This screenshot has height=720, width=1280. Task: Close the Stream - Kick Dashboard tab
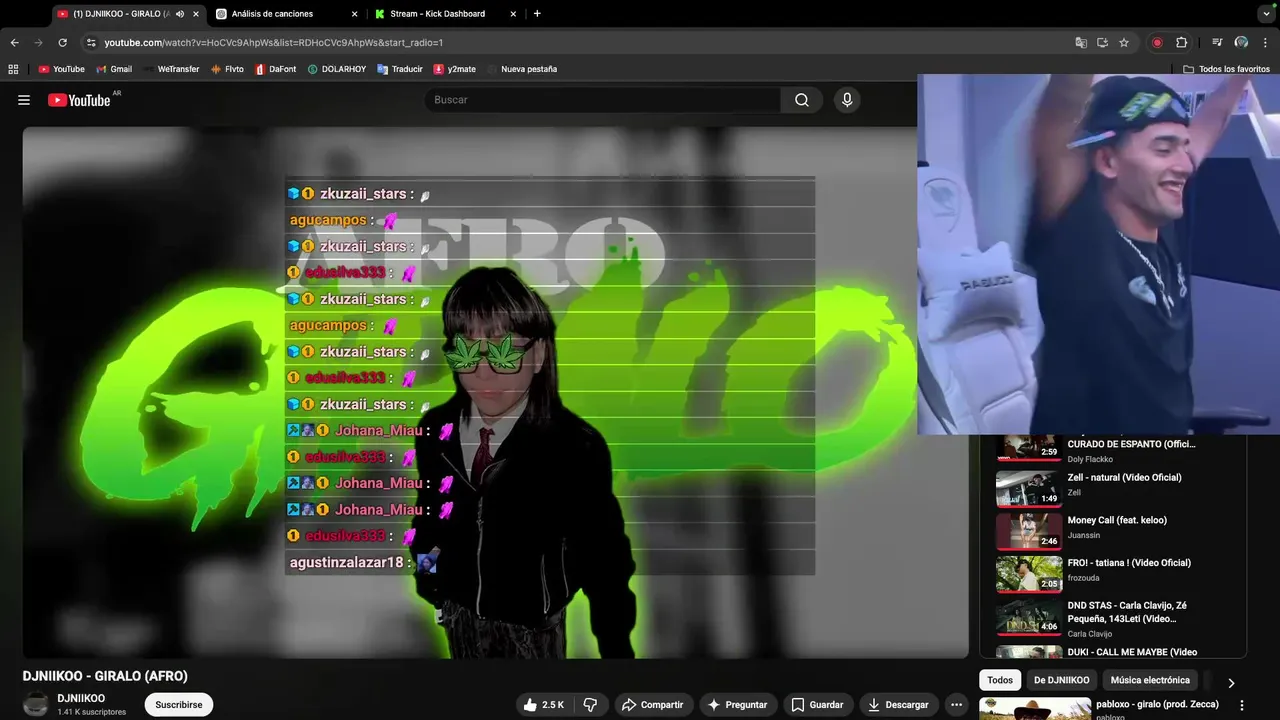coord(514,14)
